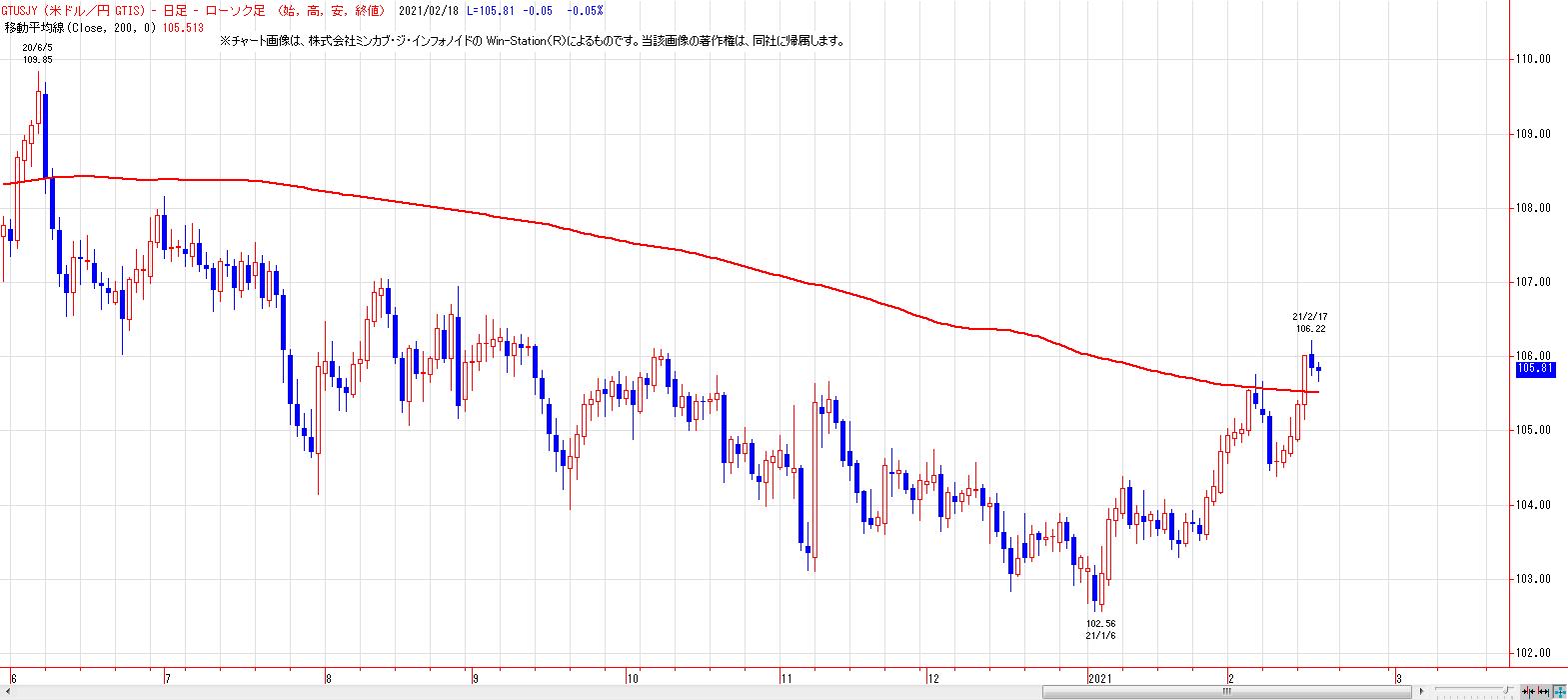Click the 108.00 price axis label
1568x700 pixels.
[x=1534, y=208]
